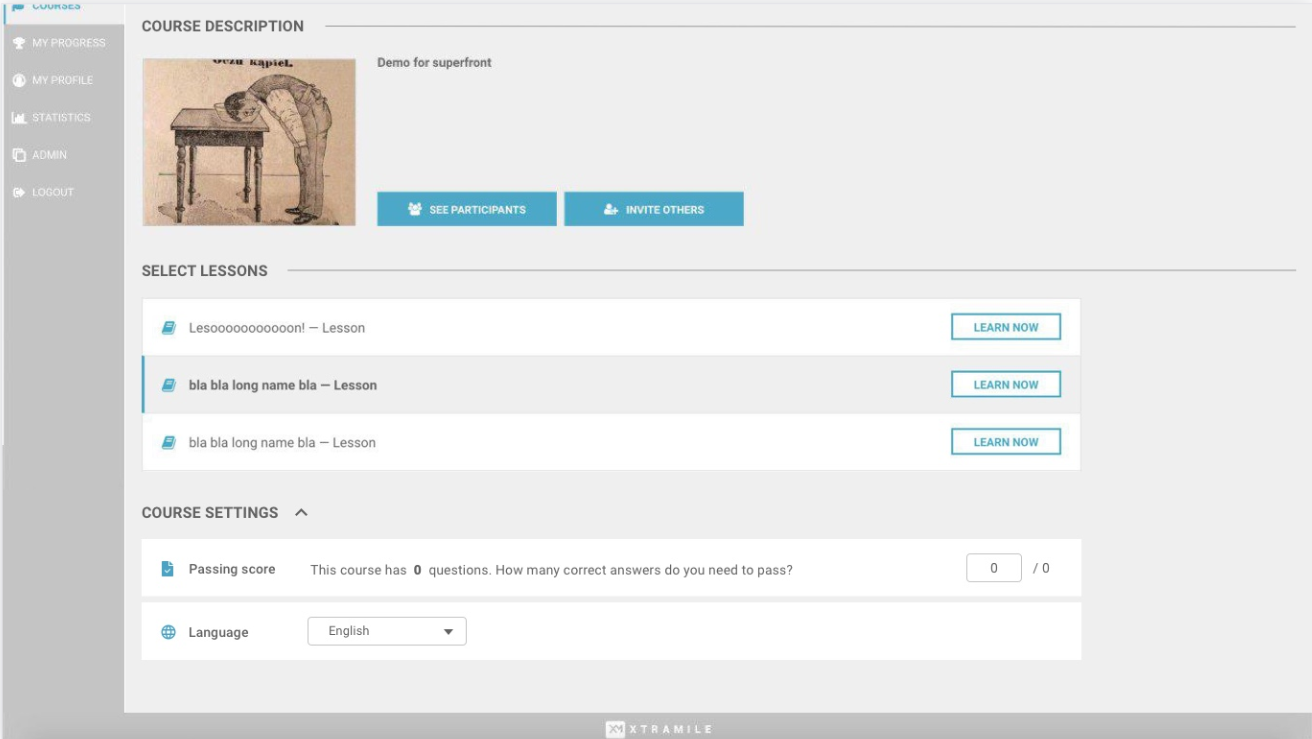Click the group icon on See Participants
Image resolution: width=1312 pixels, height=739 pixels.
[415, 209]
